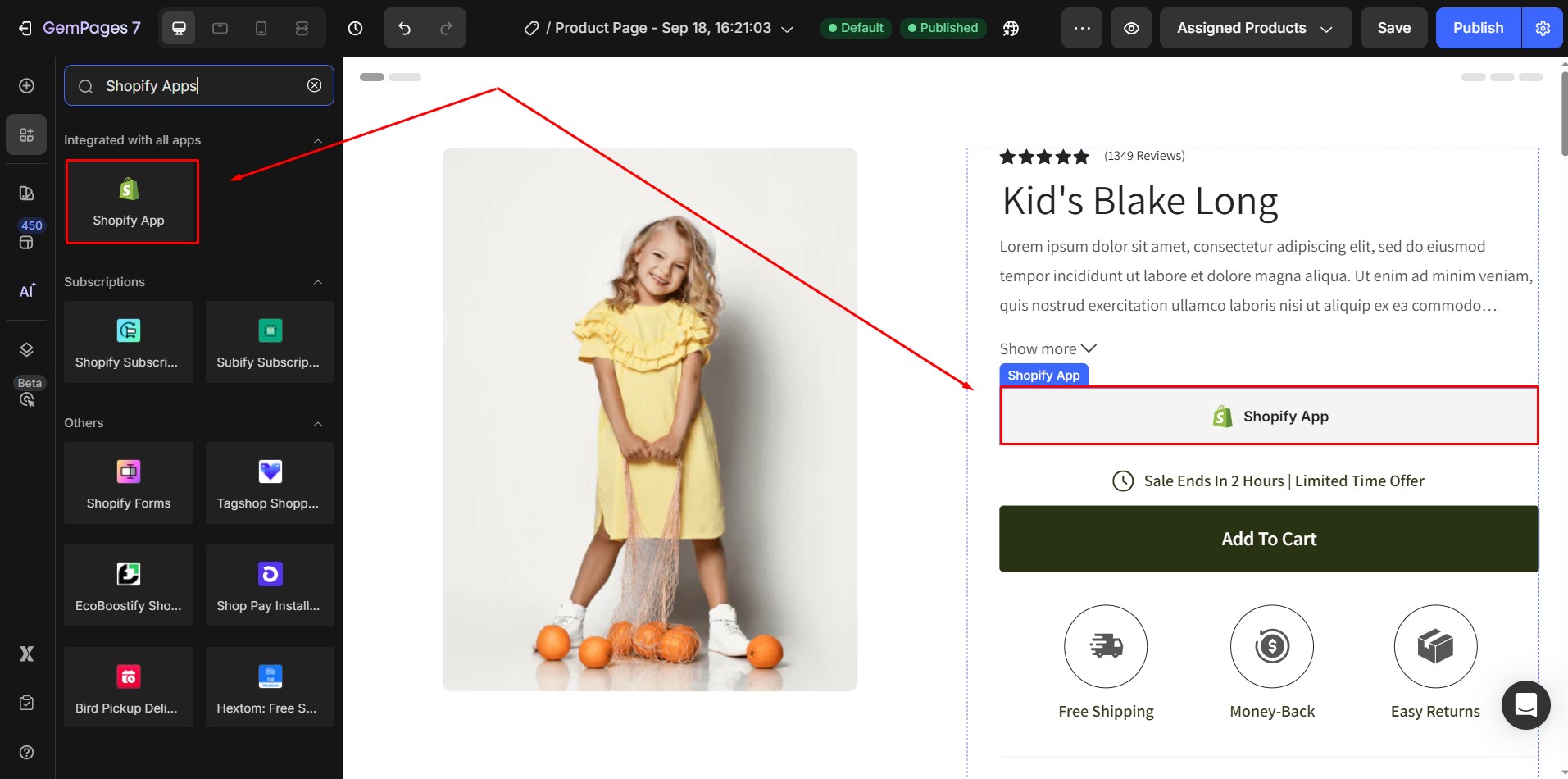Switch to tablet view
Image resolution: width=1568 pixels, height=779 pixels.
220,29
